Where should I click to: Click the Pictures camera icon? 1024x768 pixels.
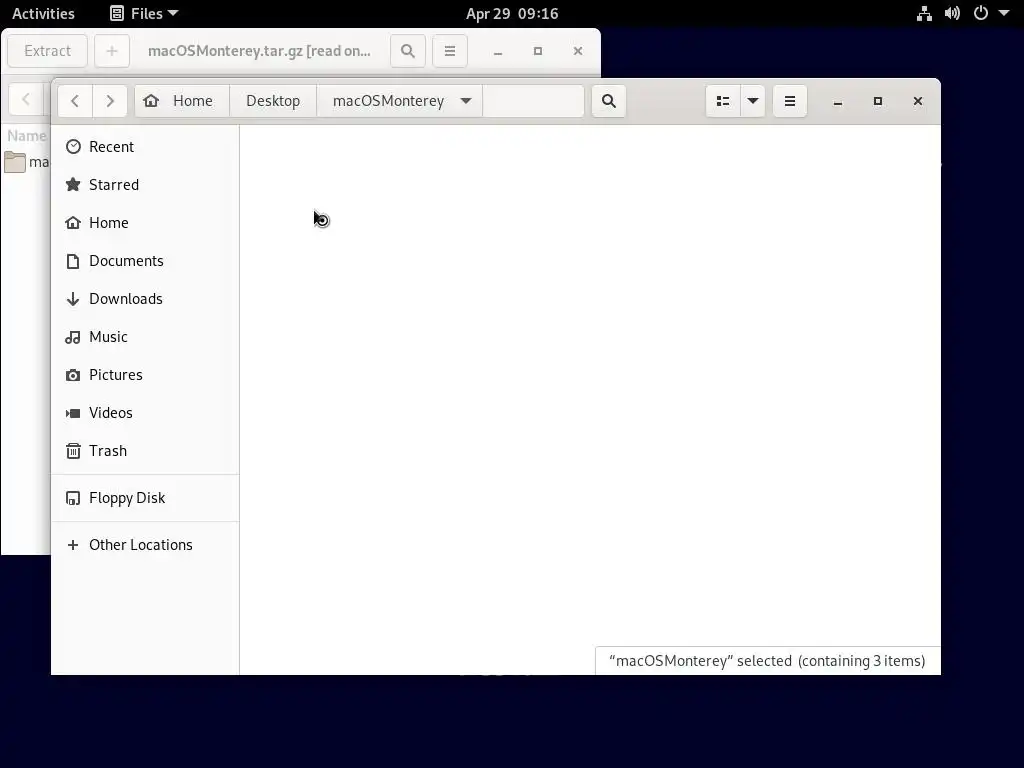(x=73, y=375)
